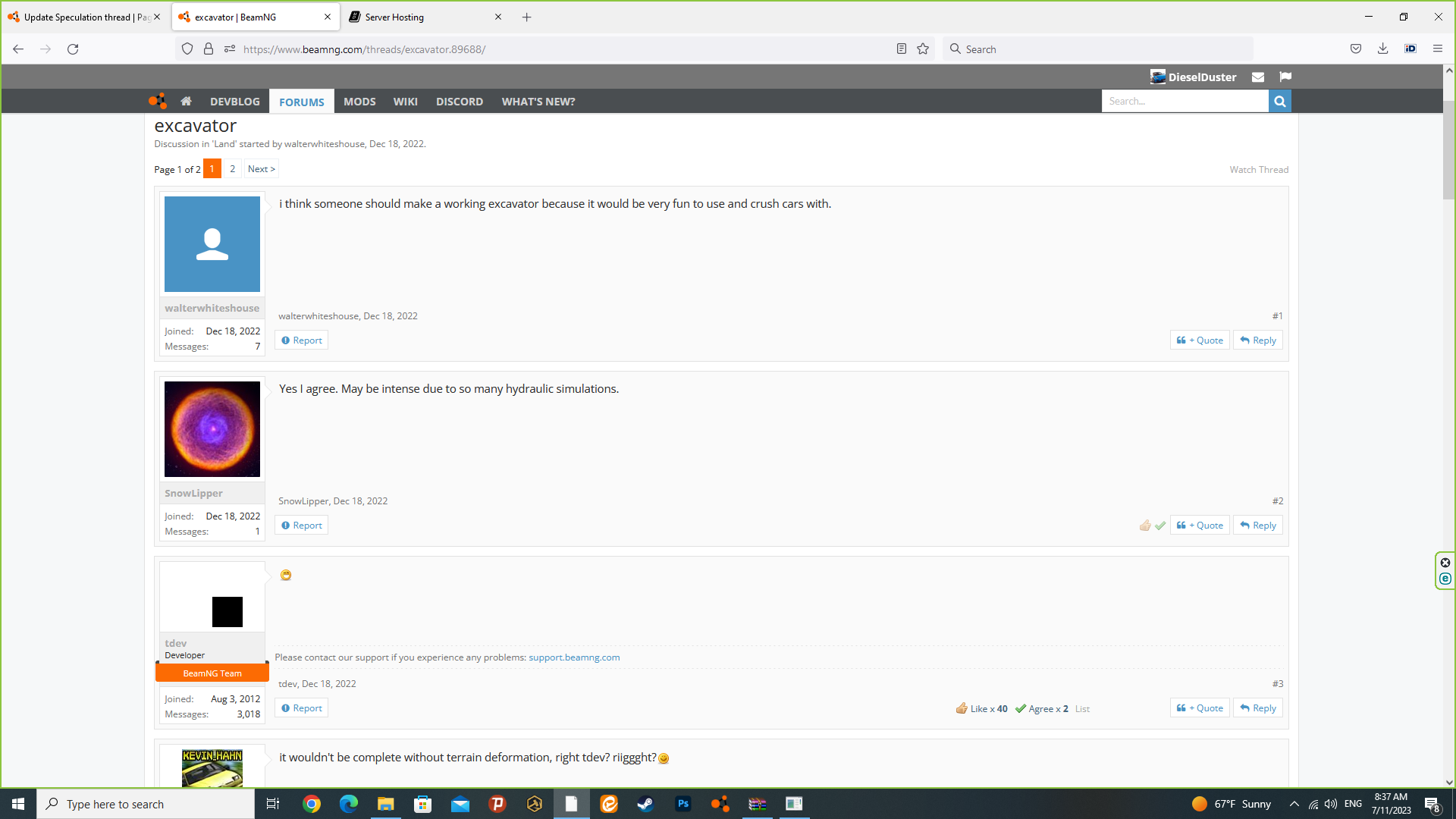Open the Firefox hamburger menu

[1438, 49]
